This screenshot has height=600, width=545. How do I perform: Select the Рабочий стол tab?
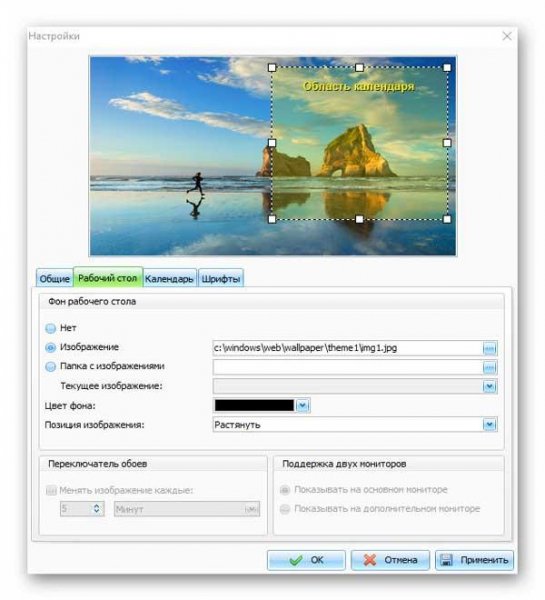click(108, 277)
